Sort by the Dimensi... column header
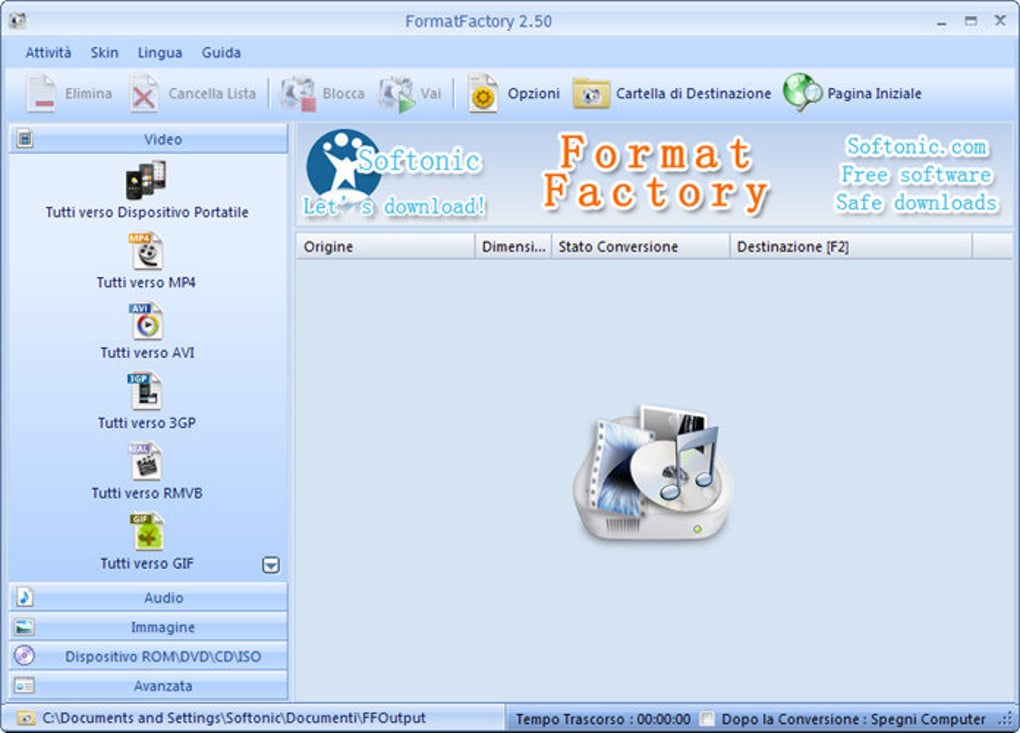The height and width of the screenshot is (733, 1020). tap(513, 247)
